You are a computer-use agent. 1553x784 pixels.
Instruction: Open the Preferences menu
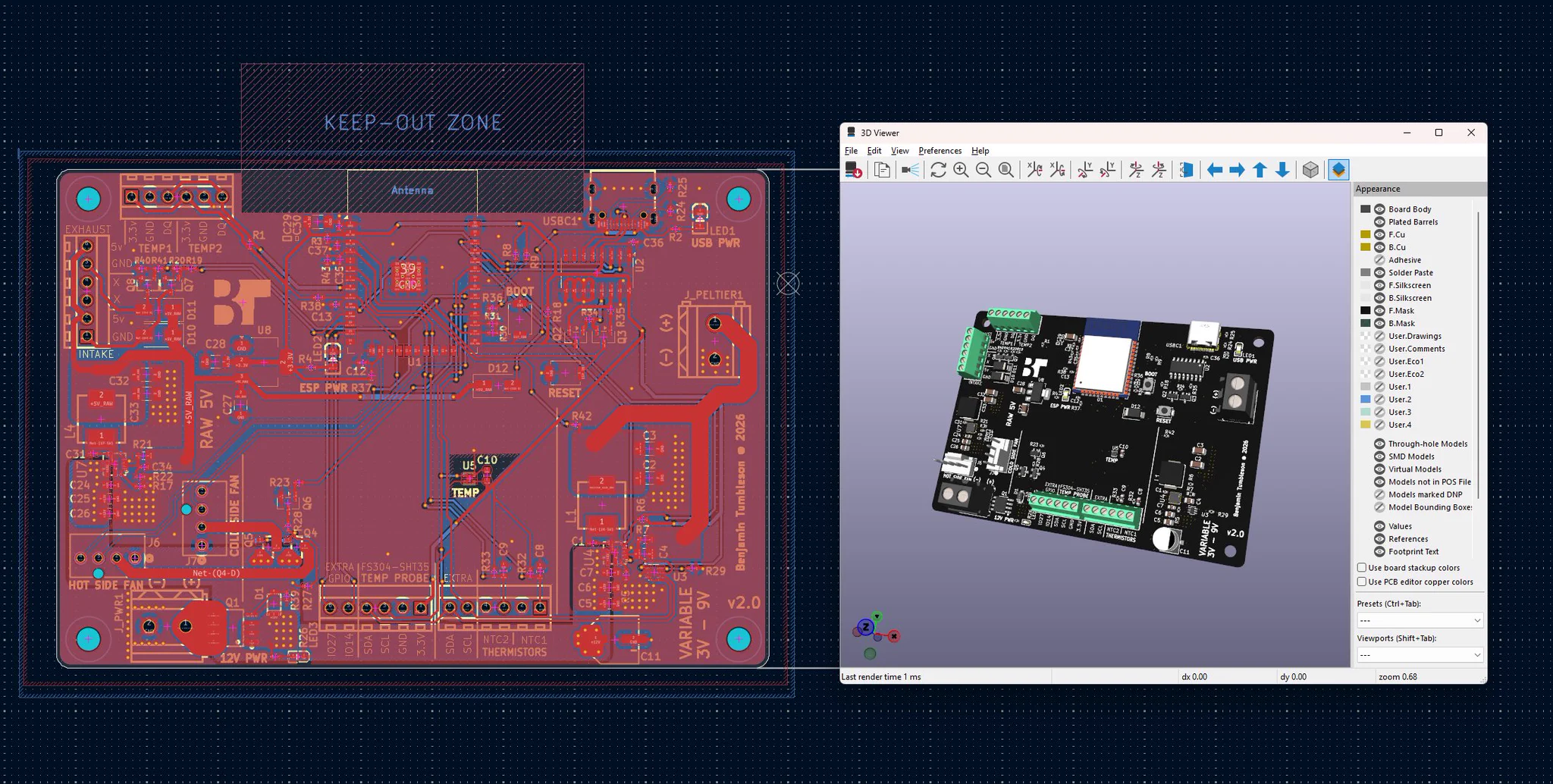(x=940, y=151)
